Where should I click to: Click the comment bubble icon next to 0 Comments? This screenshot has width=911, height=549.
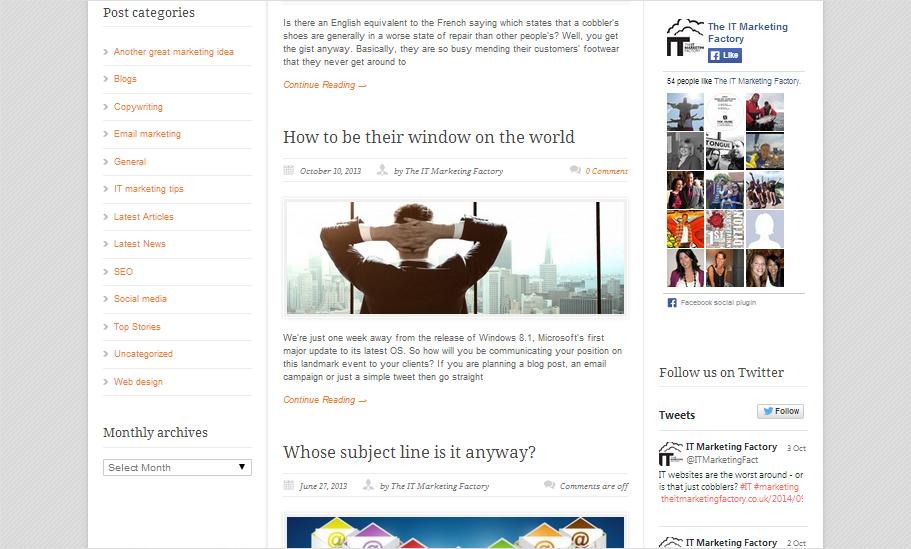575,171
